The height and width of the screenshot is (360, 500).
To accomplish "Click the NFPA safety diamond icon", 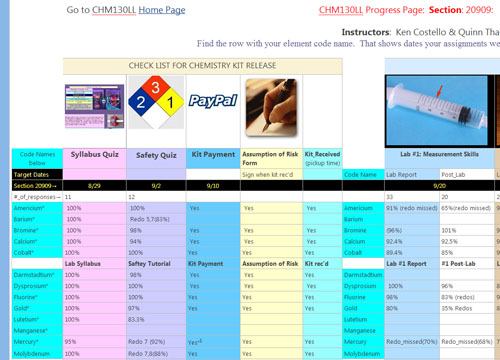I will coord(156,102).
